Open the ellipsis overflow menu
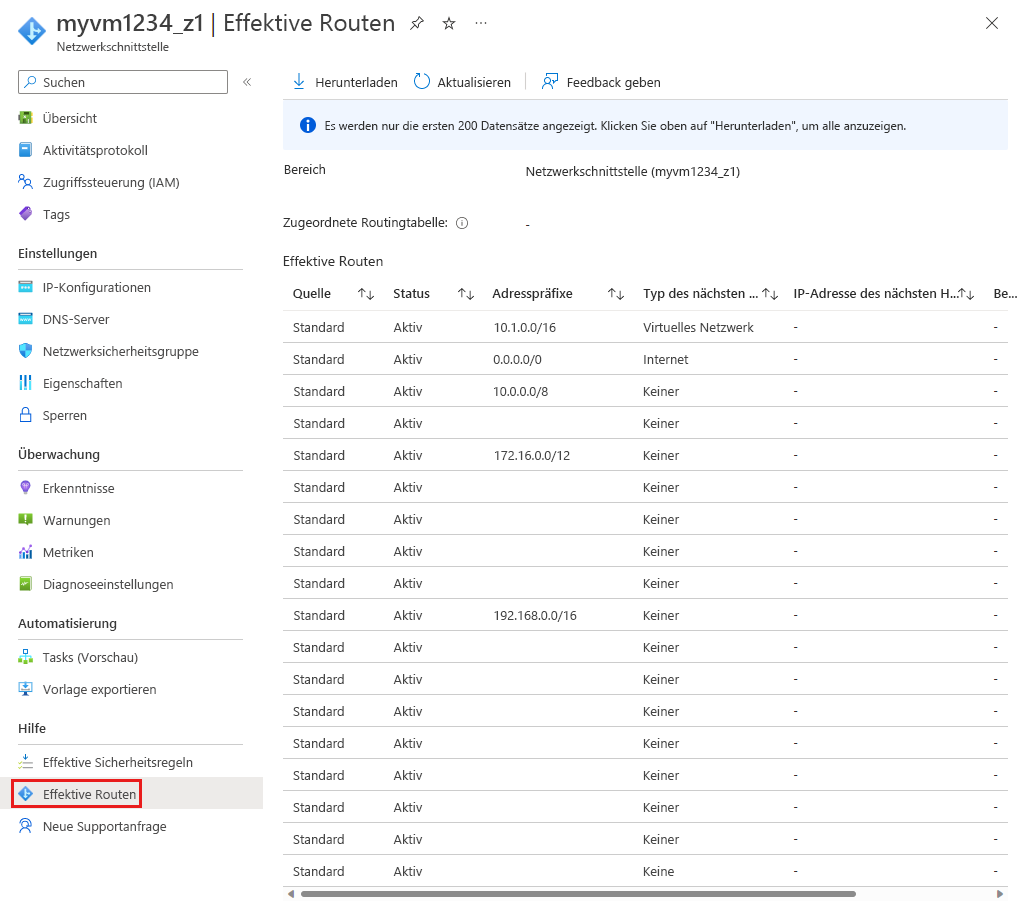The height and width of the screenshot is (913, 1026). point(481,23)
